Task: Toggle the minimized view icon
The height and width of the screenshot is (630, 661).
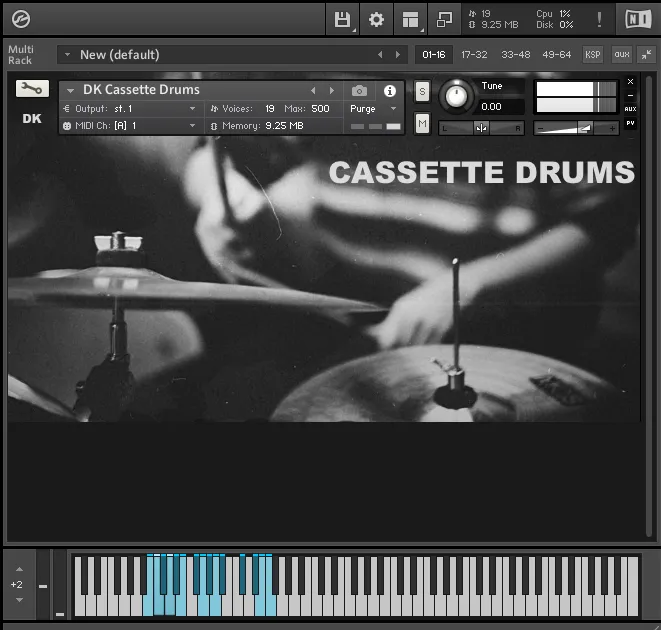Action: 444,19
